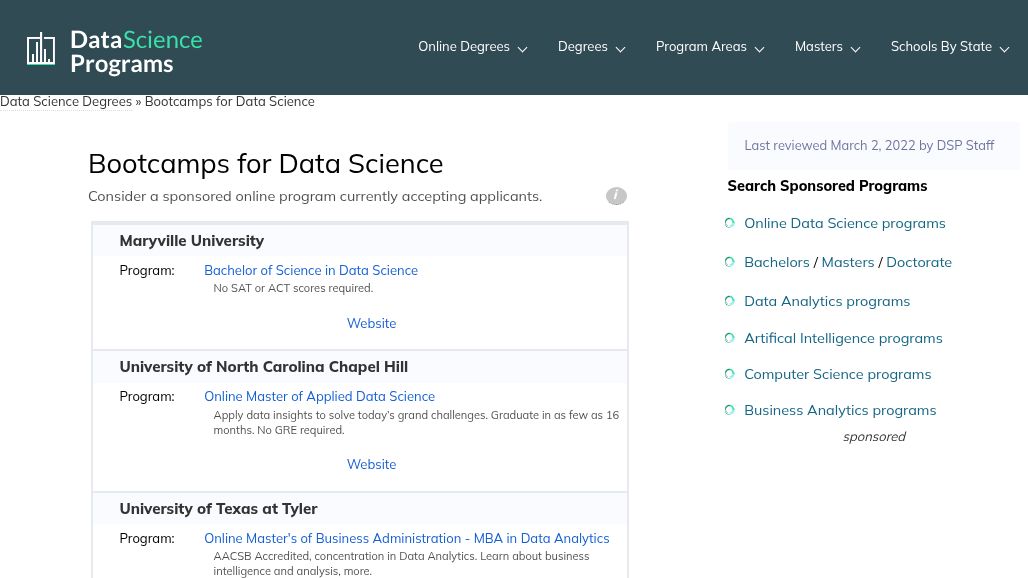This screenshot has width=1028, height=578.
Task: Go to Data Science Degrees breadcrumb
Action: pyautogui.click(x=66, y=101)
